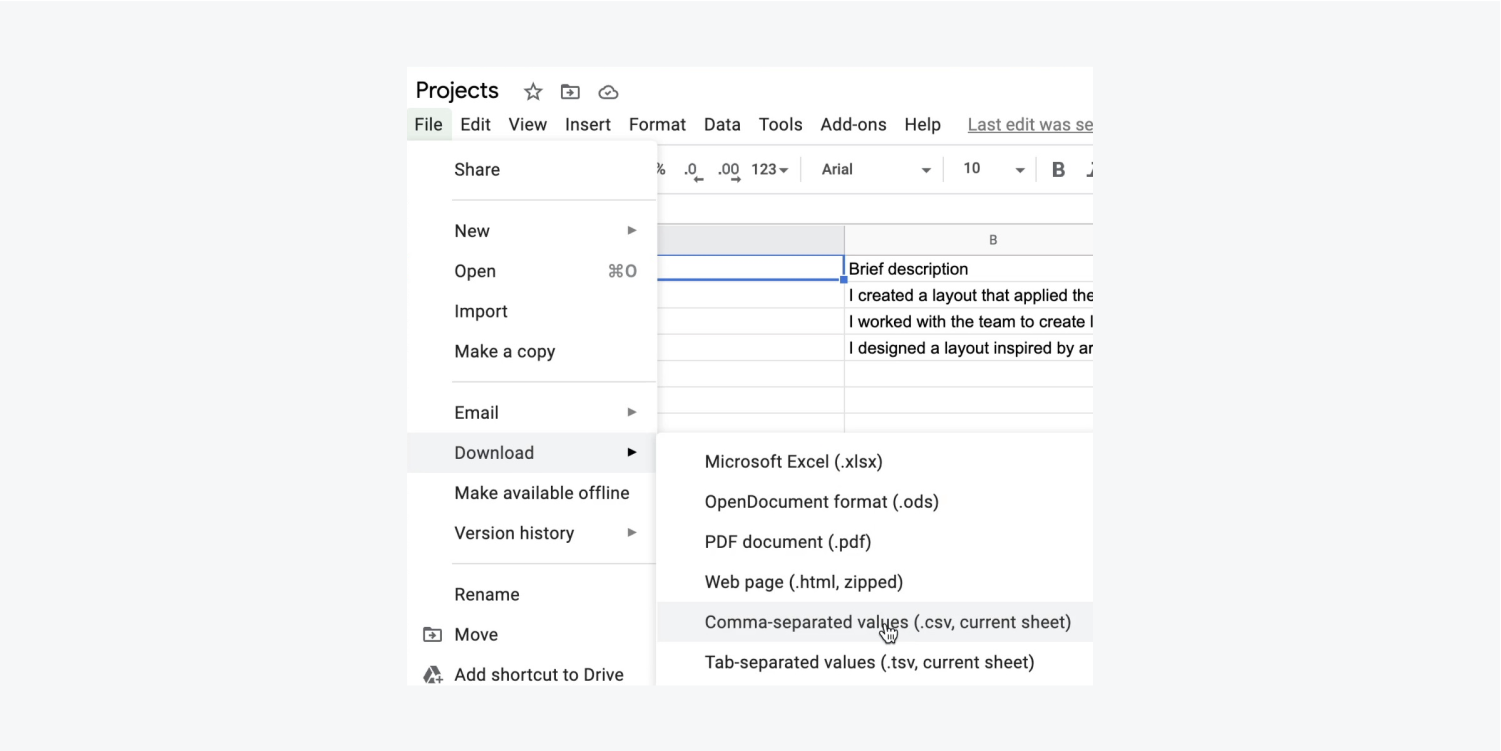Image resolution: width=1501 pixels, height=751 pixels.
Task: Expand the New submenu arrow
Action: [x=632, y=231]
